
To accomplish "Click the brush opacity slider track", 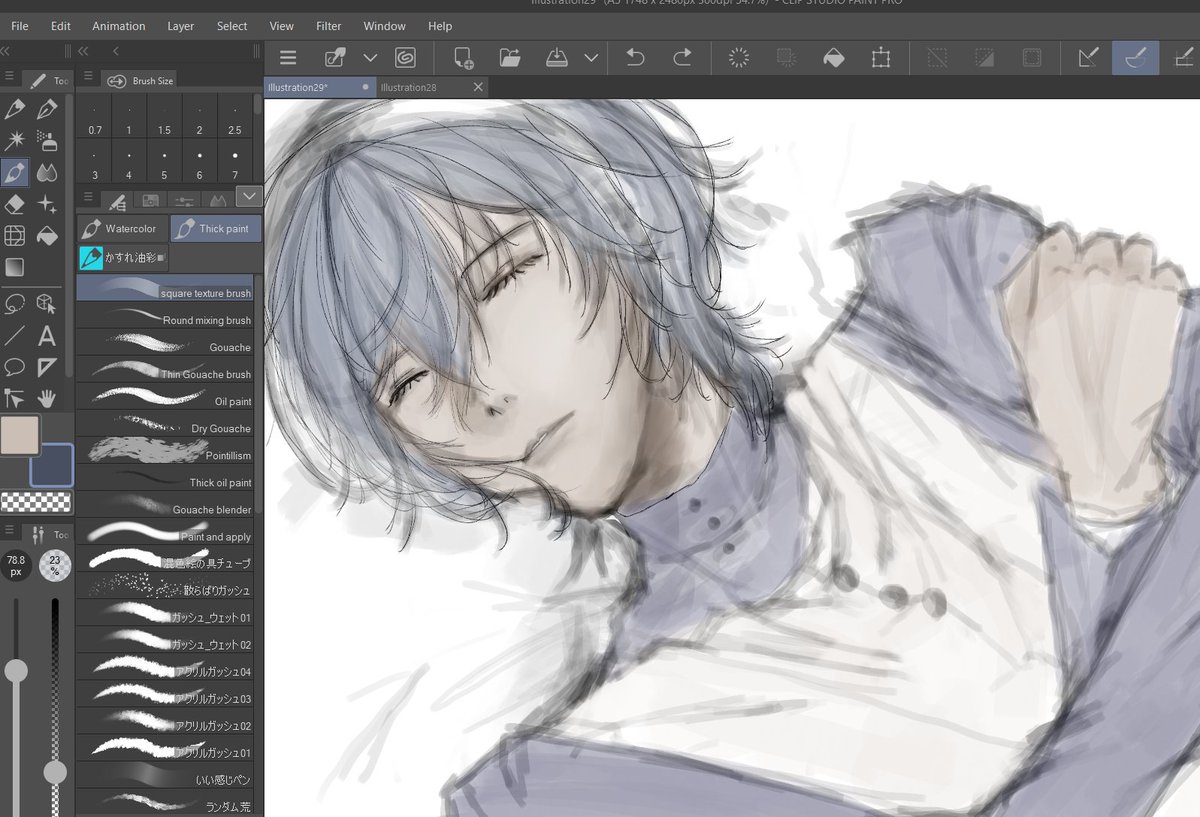I will point(55,705).
